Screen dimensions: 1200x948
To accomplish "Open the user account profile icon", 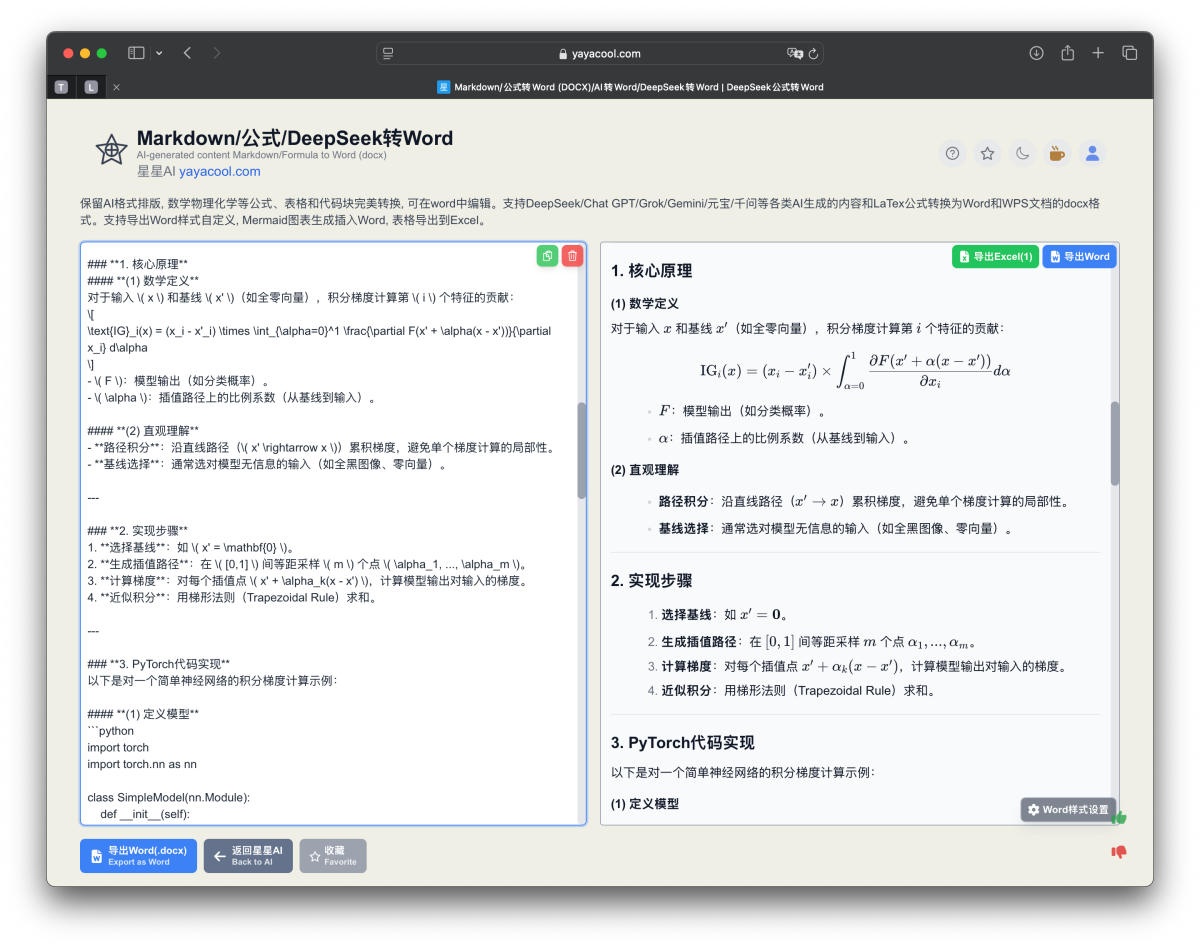I will click(1092, 153).
